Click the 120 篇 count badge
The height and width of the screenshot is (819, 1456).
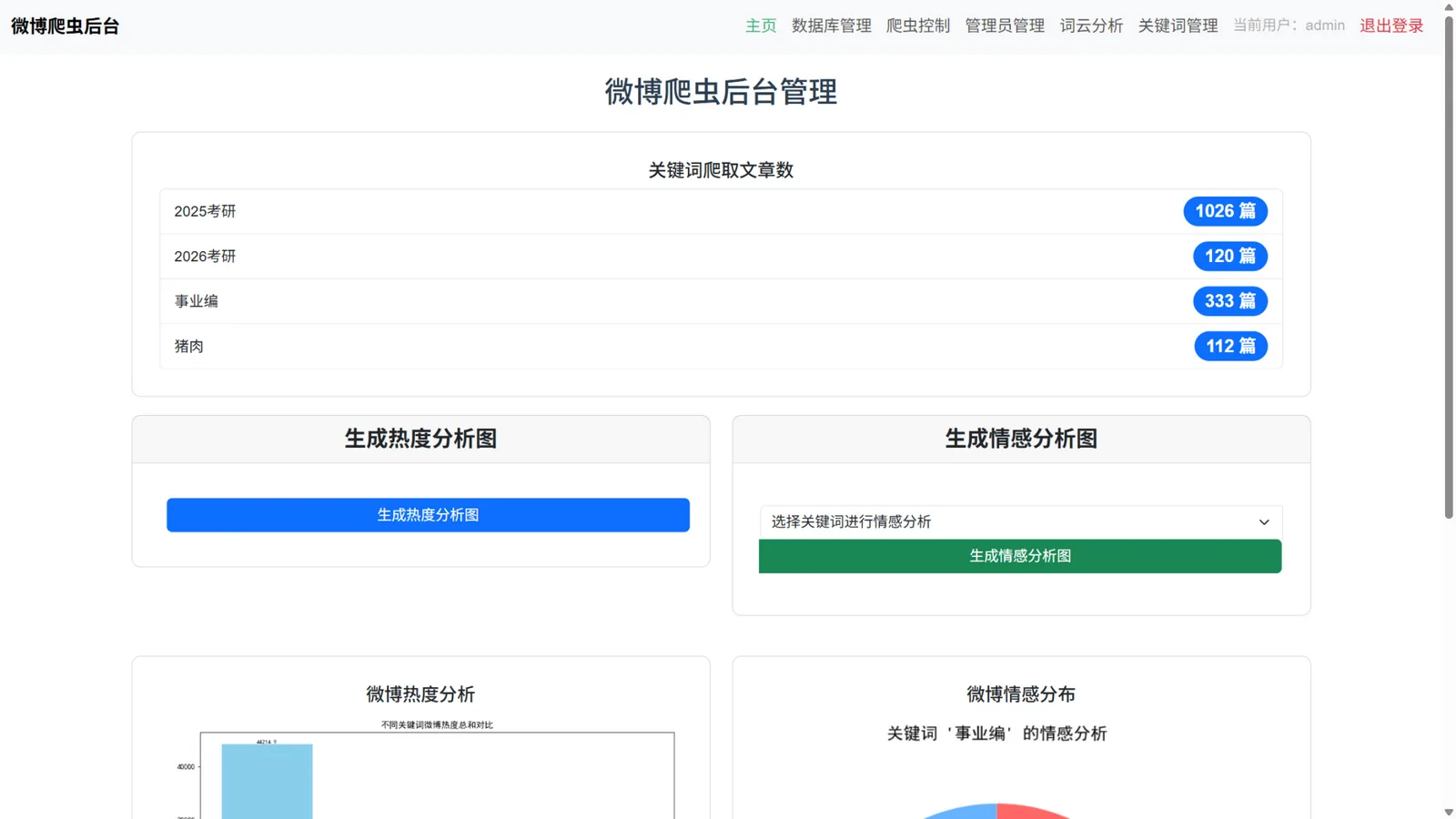pos(1230,257)
